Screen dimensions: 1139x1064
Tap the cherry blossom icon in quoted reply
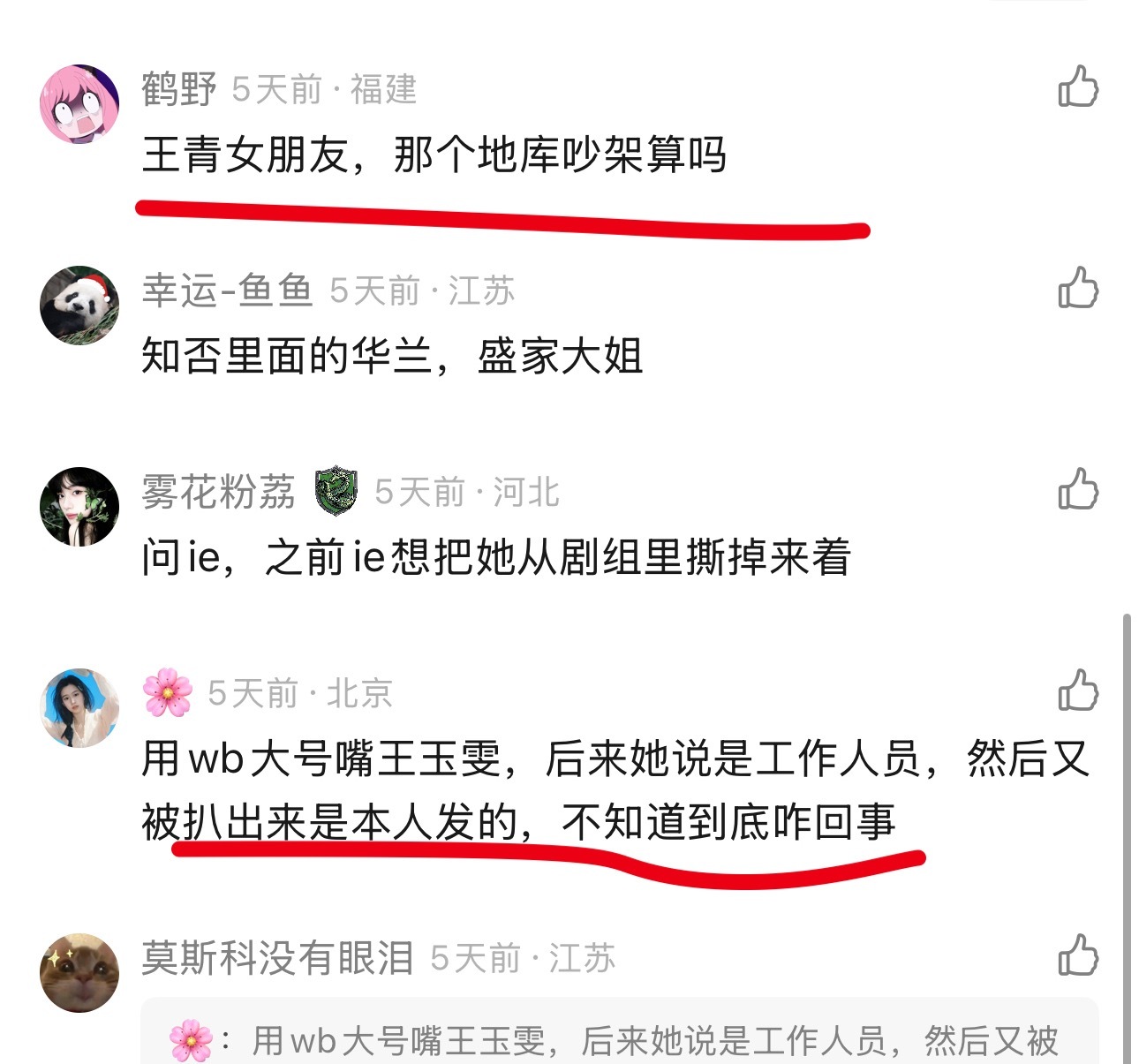click(191, 1040)
